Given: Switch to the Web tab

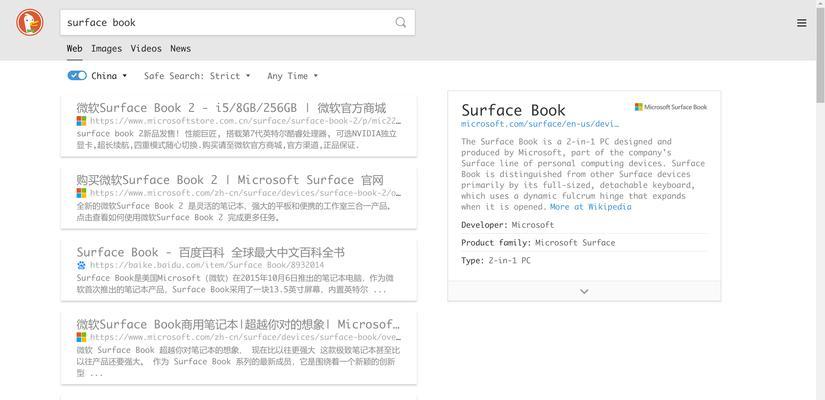Looking at the screenshot, I should click(74, 48).
